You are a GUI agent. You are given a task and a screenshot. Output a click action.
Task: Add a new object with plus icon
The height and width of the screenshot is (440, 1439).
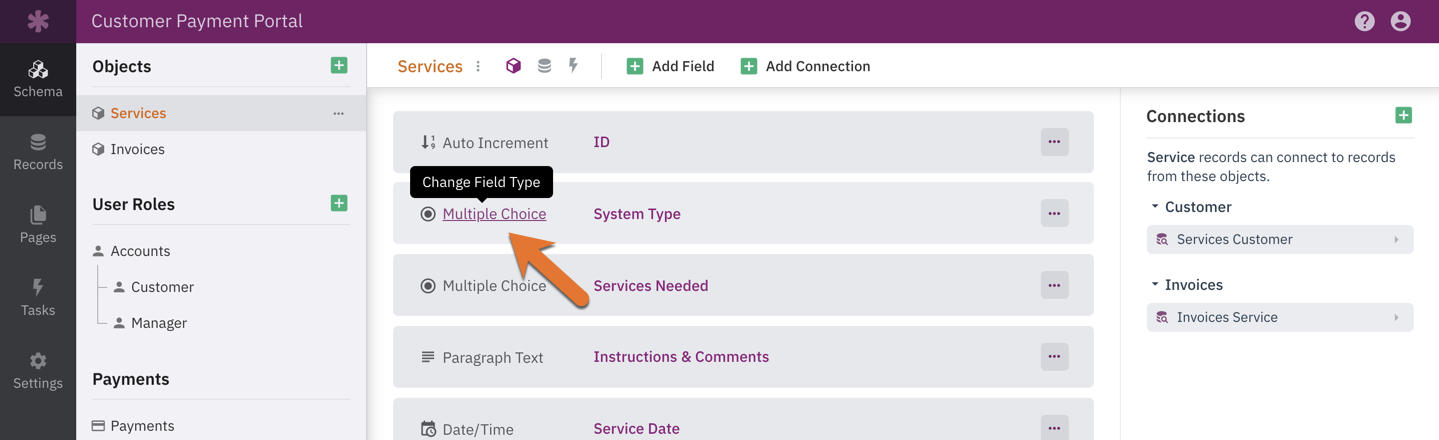(x=339, y=65)
